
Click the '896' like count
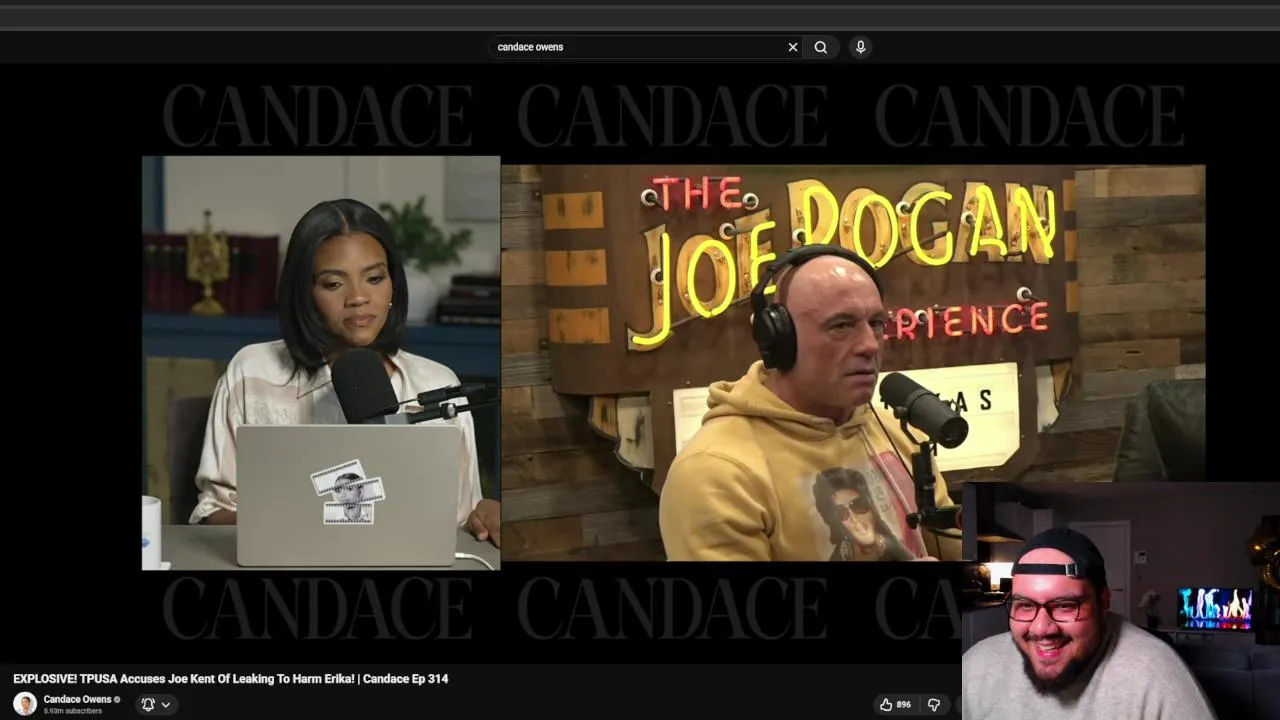pyautogui.click(x=903, y=704)
